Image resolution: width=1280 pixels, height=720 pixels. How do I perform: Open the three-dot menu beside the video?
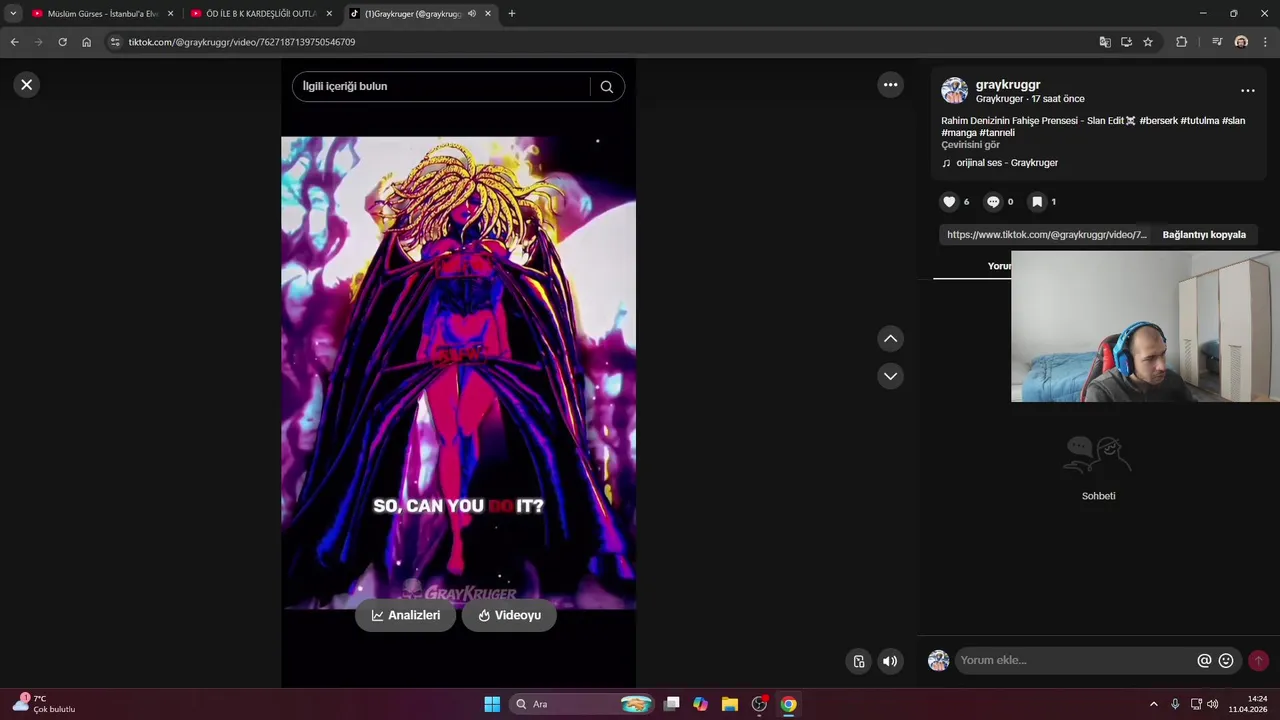point(890,85)
